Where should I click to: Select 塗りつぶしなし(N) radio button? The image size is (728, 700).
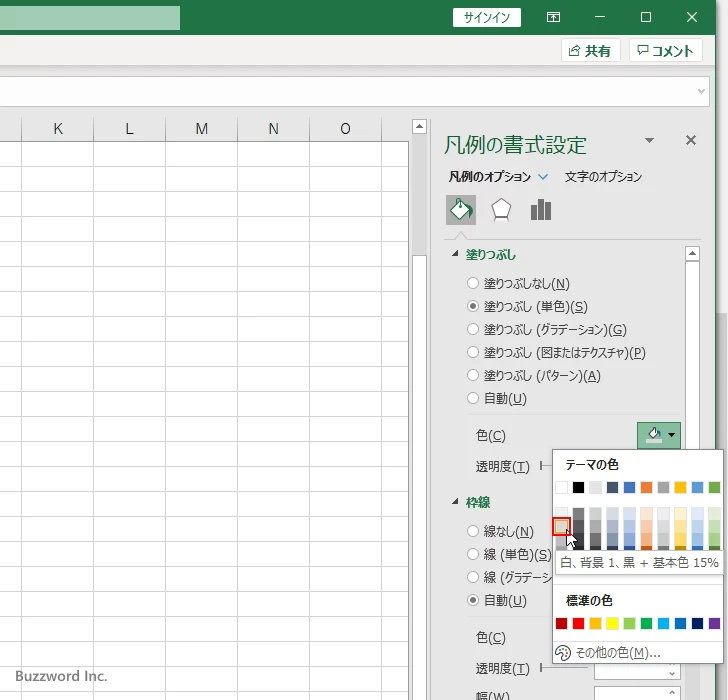[473, 283]
